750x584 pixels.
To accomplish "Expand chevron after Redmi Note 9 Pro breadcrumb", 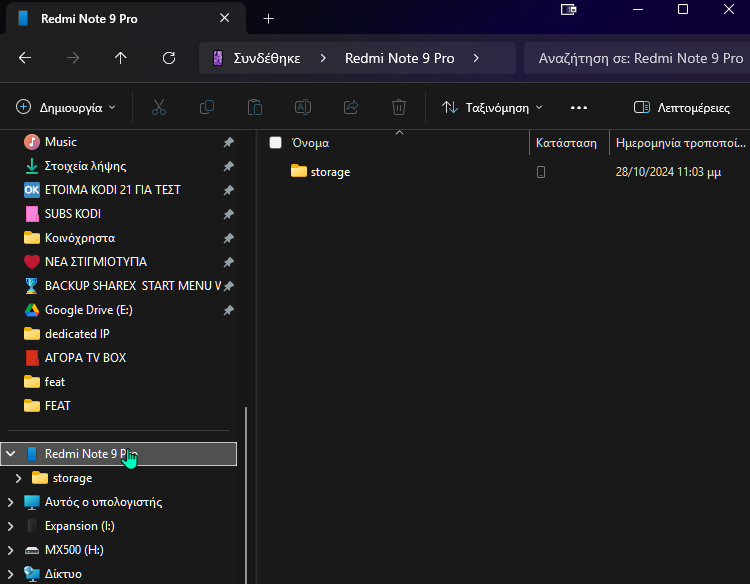I will point(476,58).
